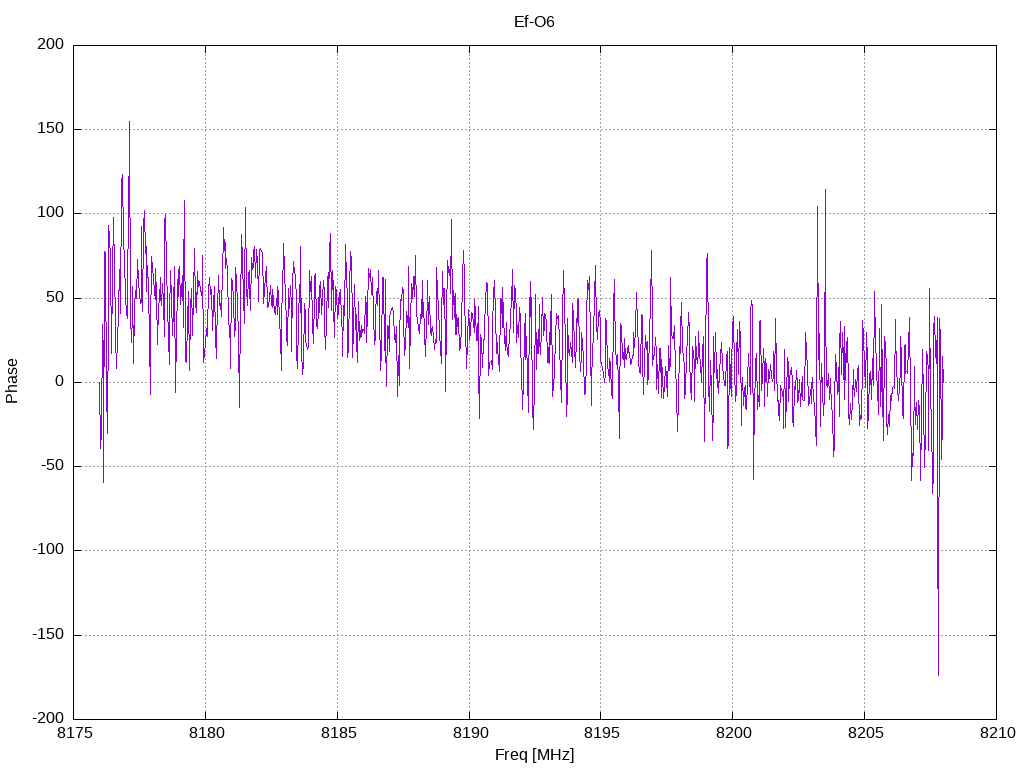Screen dimensions: 1024x768
Task: Click the plot title Ef-O6
Action: pyautogui.click(x=534, y=22)
